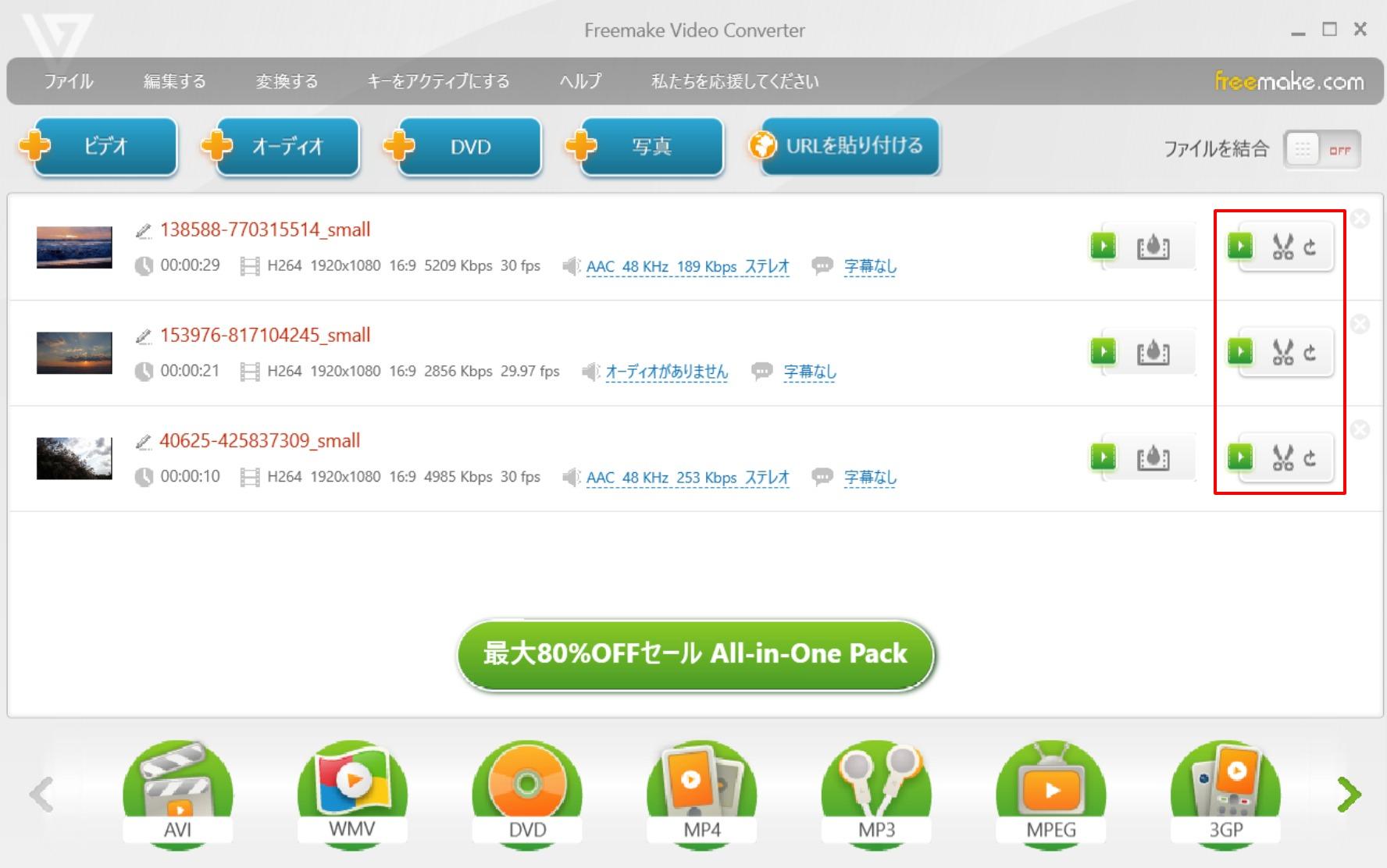
Task: Play preview beside watermark icon for 153976-817104245_small
Action: point(1103,352)
